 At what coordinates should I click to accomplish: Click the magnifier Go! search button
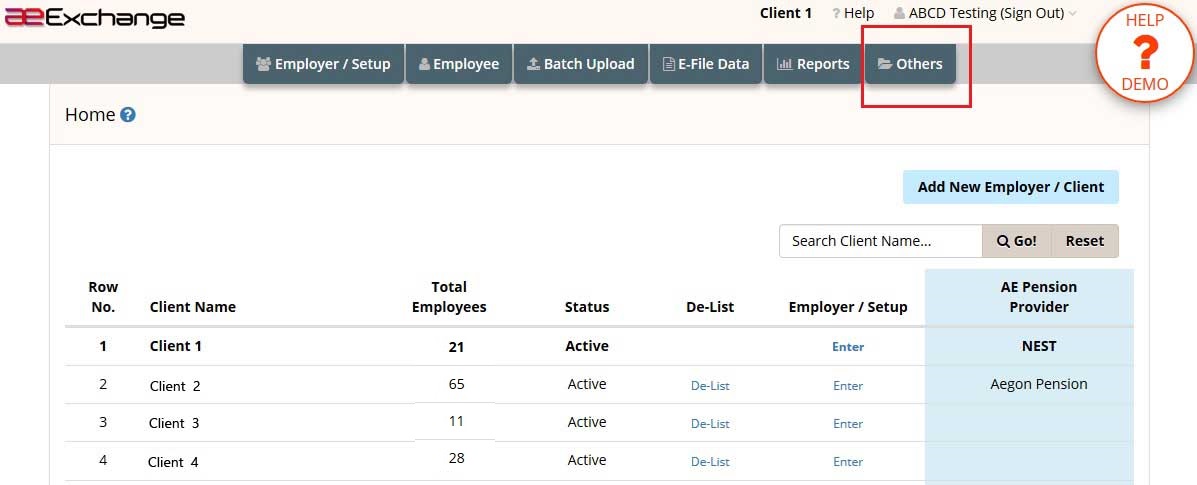[x=1017, y=241]
